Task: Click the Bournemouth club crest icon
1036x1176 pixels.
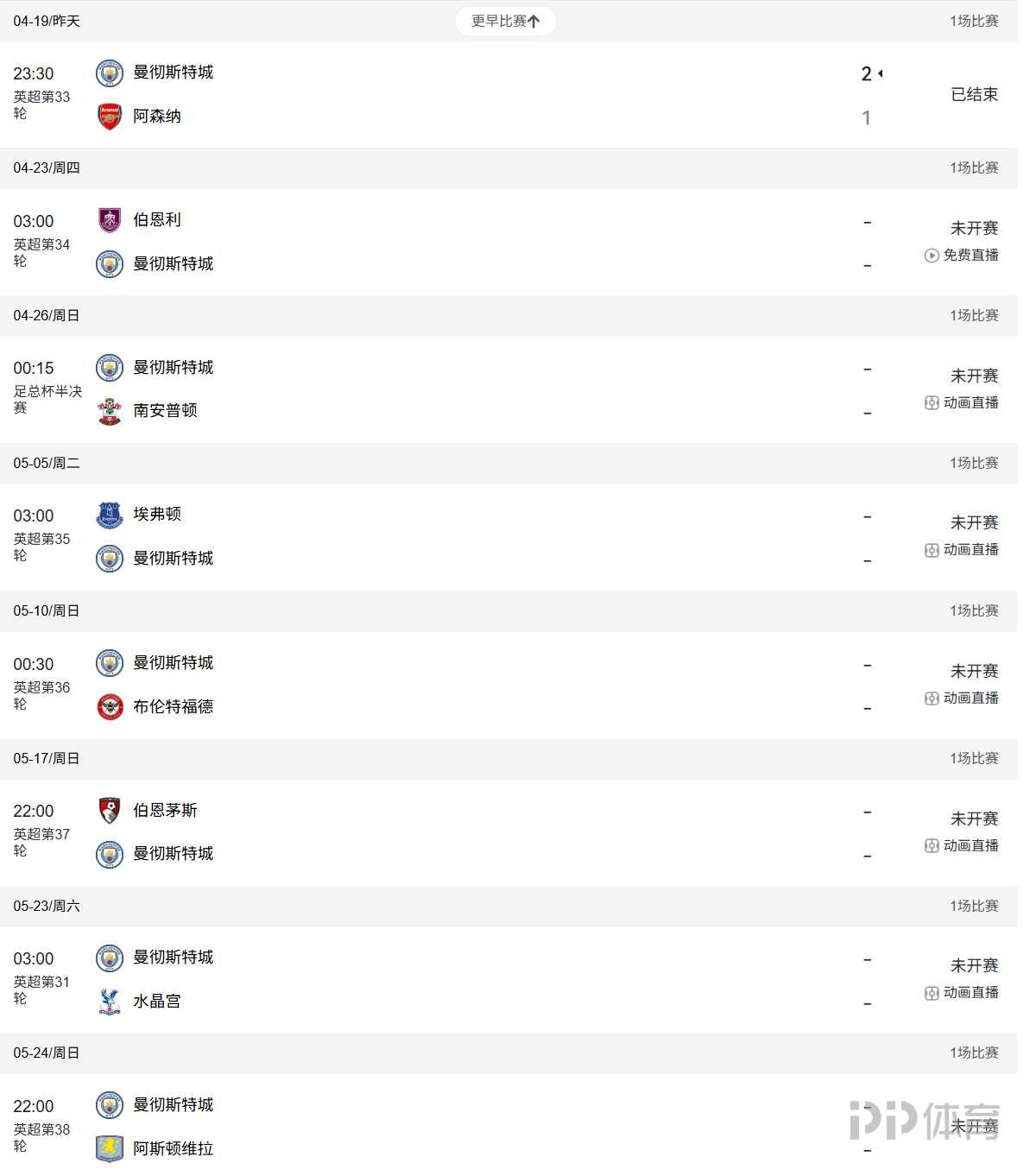Action: tap(110, 811)
